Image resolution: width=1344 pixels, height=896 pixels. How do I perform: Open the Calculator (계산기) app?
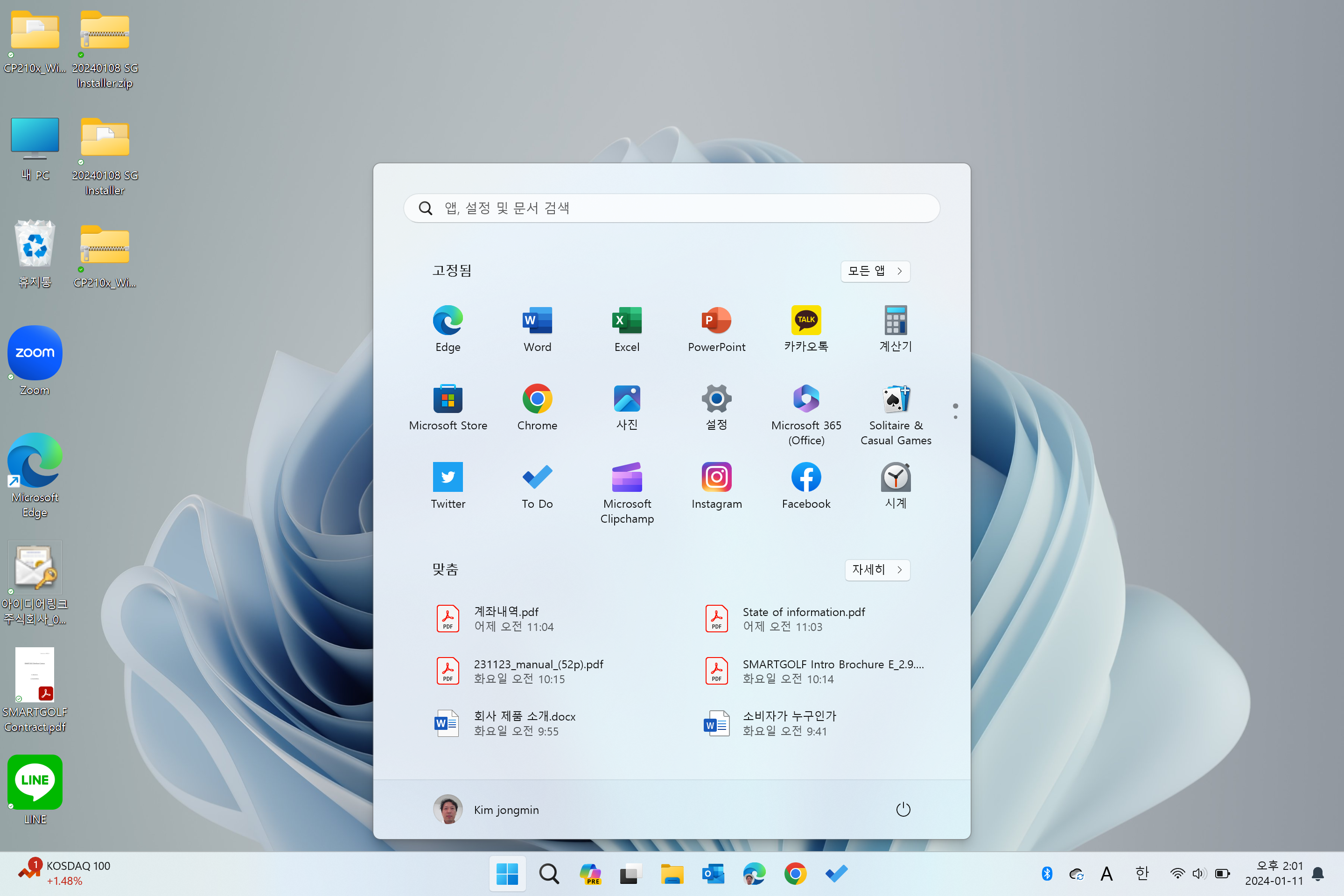coord(896,328)
